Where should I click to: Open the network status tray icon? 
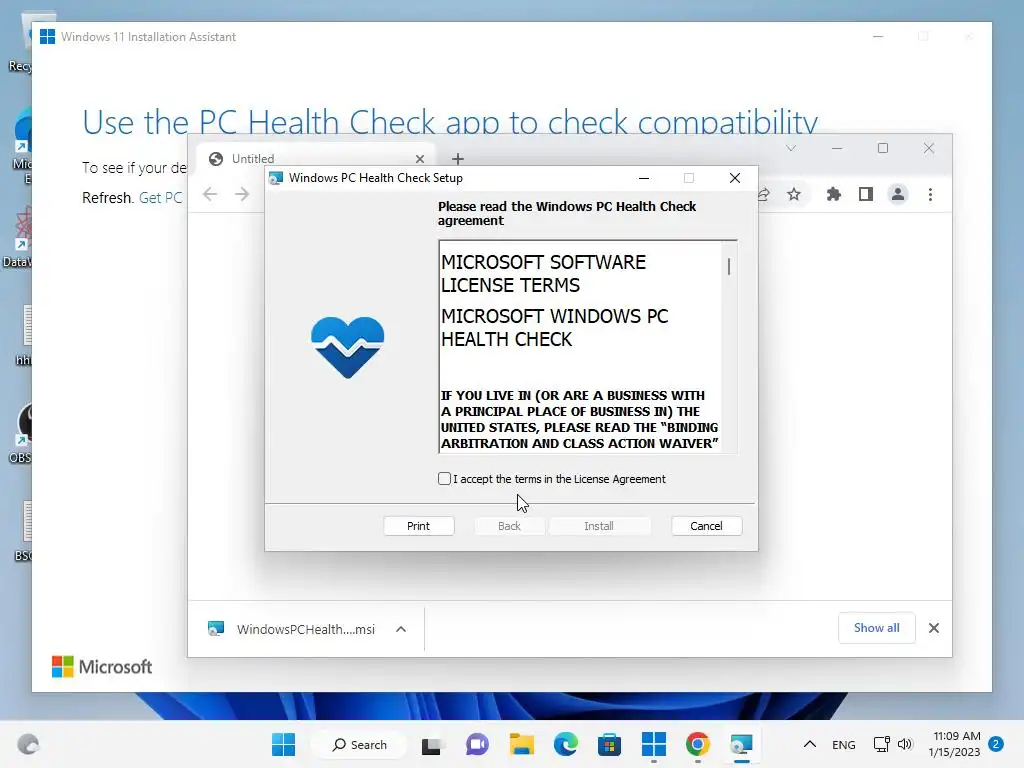point(882,744)
